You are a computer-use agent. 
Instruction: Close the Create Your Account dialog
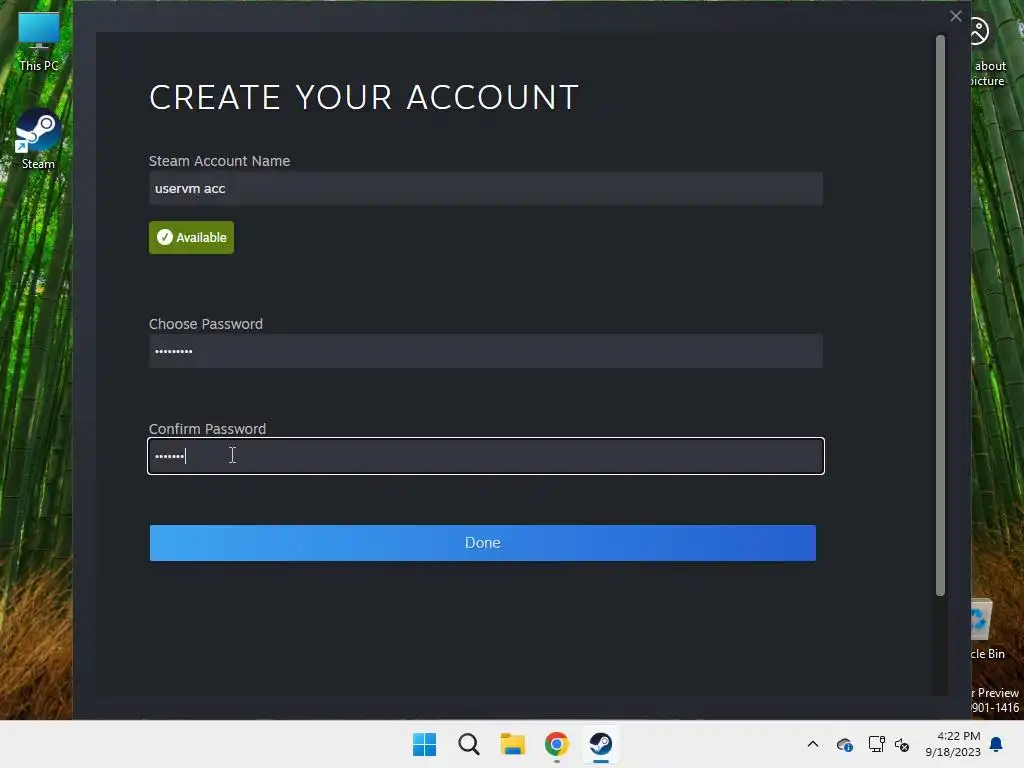955,16
